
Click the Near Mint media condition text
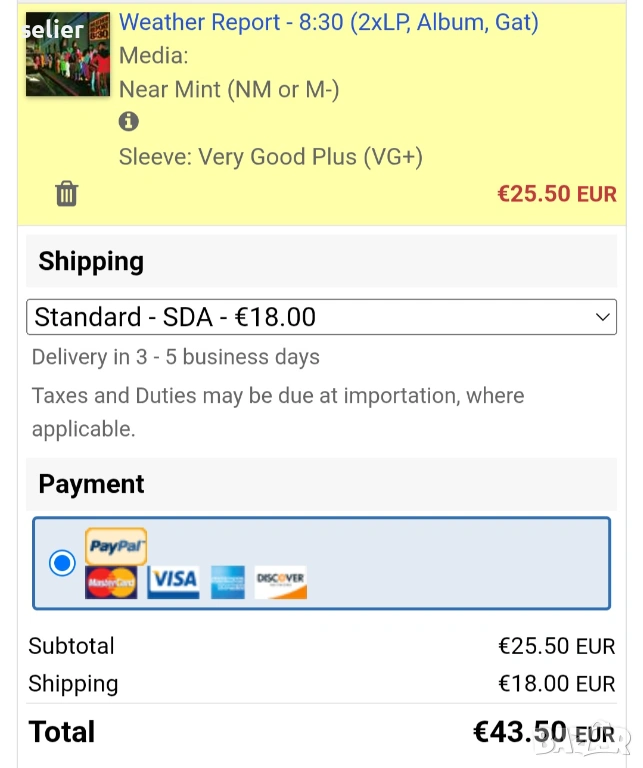229,89
